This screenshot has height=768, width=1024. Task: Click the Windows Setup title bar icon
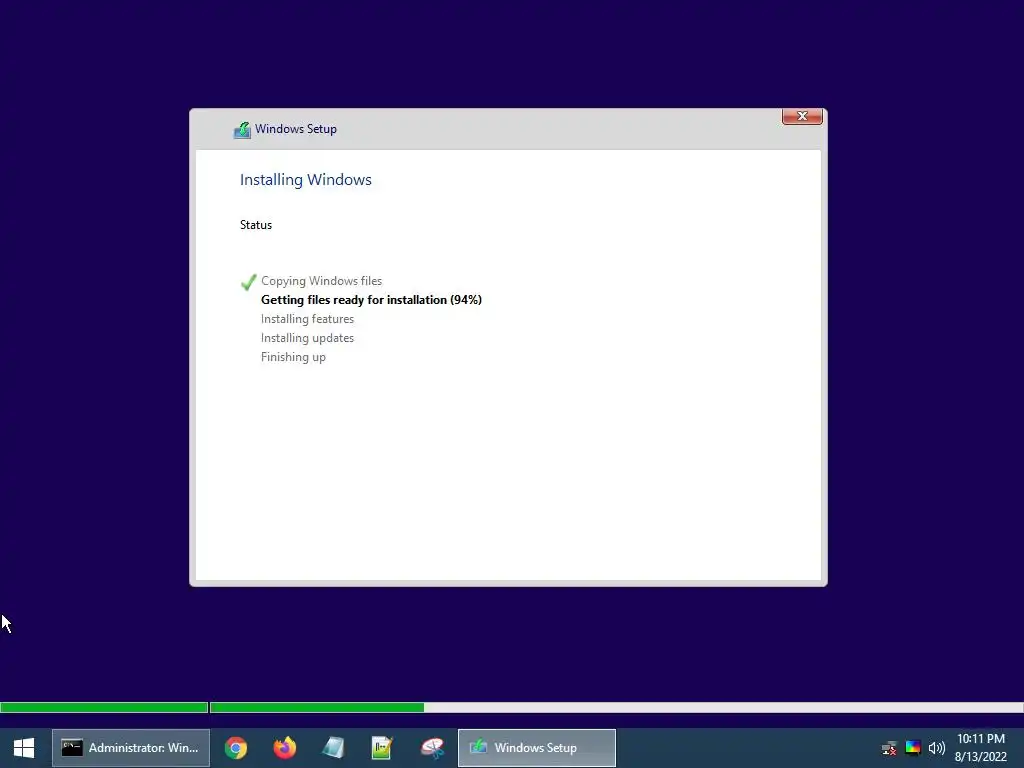click(x=242, y=129)
